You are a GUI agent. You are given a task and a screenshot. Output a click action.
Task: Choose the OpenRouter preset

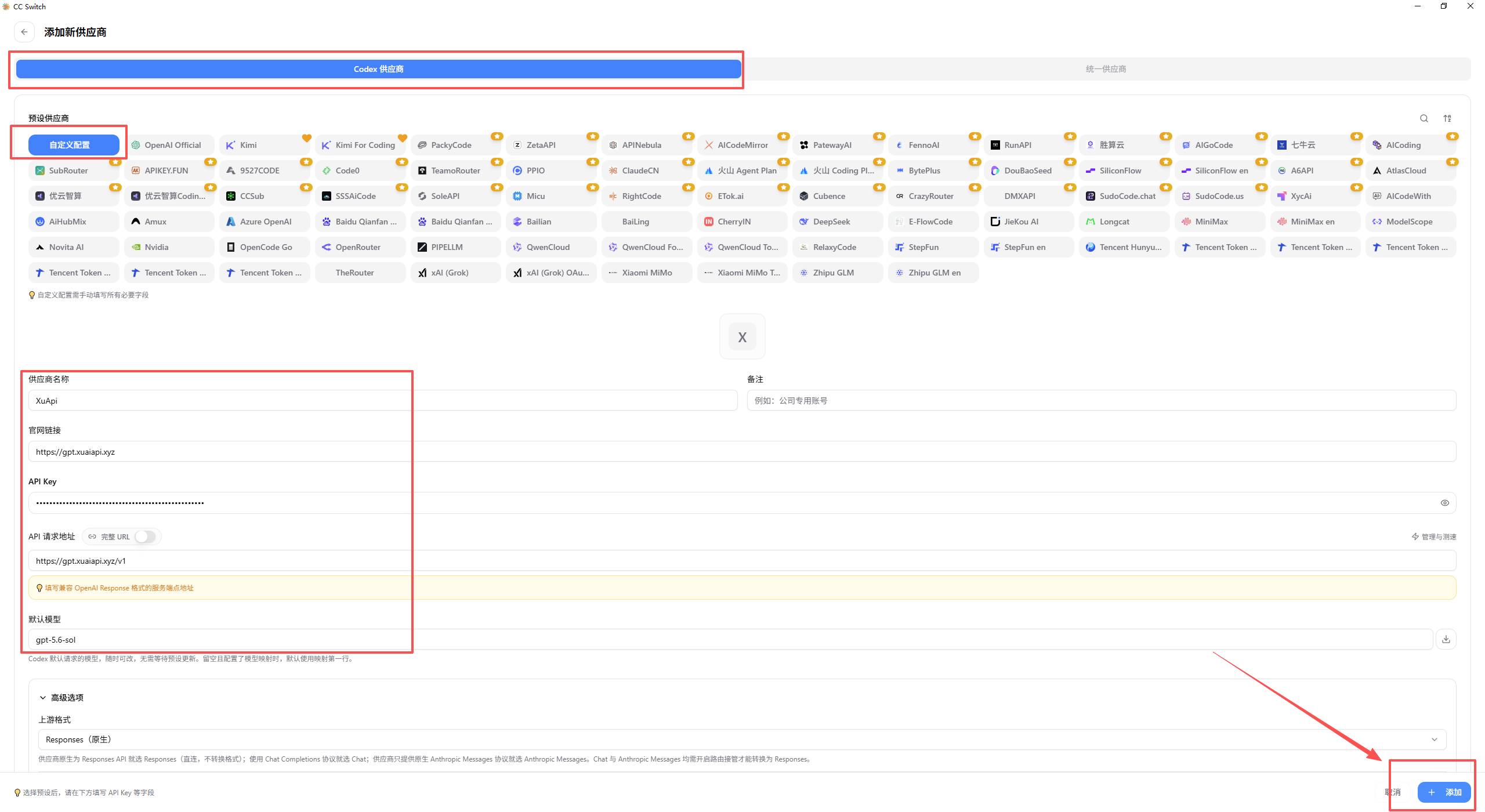(360, 247)
